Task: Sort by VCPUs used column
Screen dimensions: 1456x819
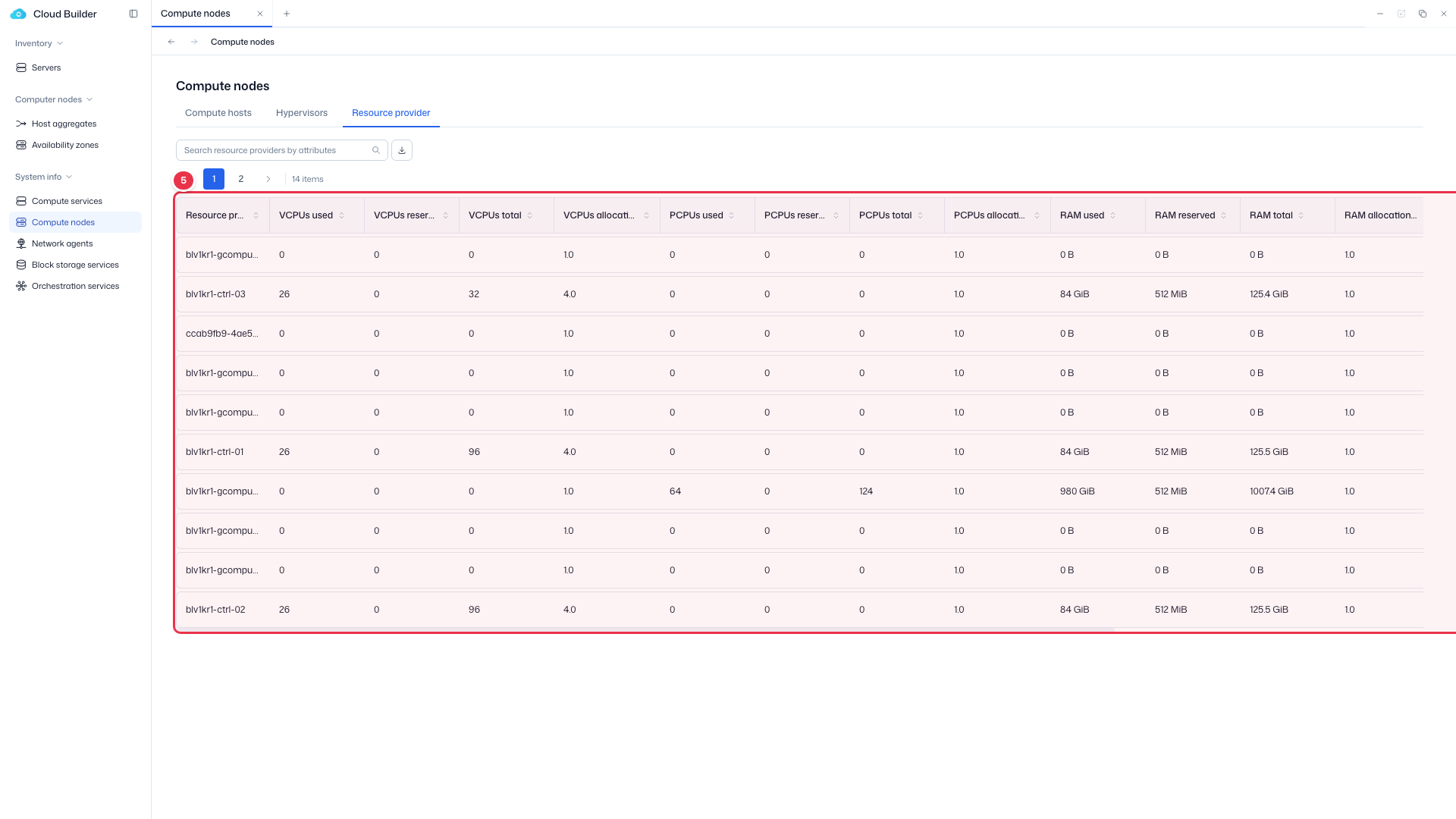Action: pyautogui.click(x=342, y=215)
